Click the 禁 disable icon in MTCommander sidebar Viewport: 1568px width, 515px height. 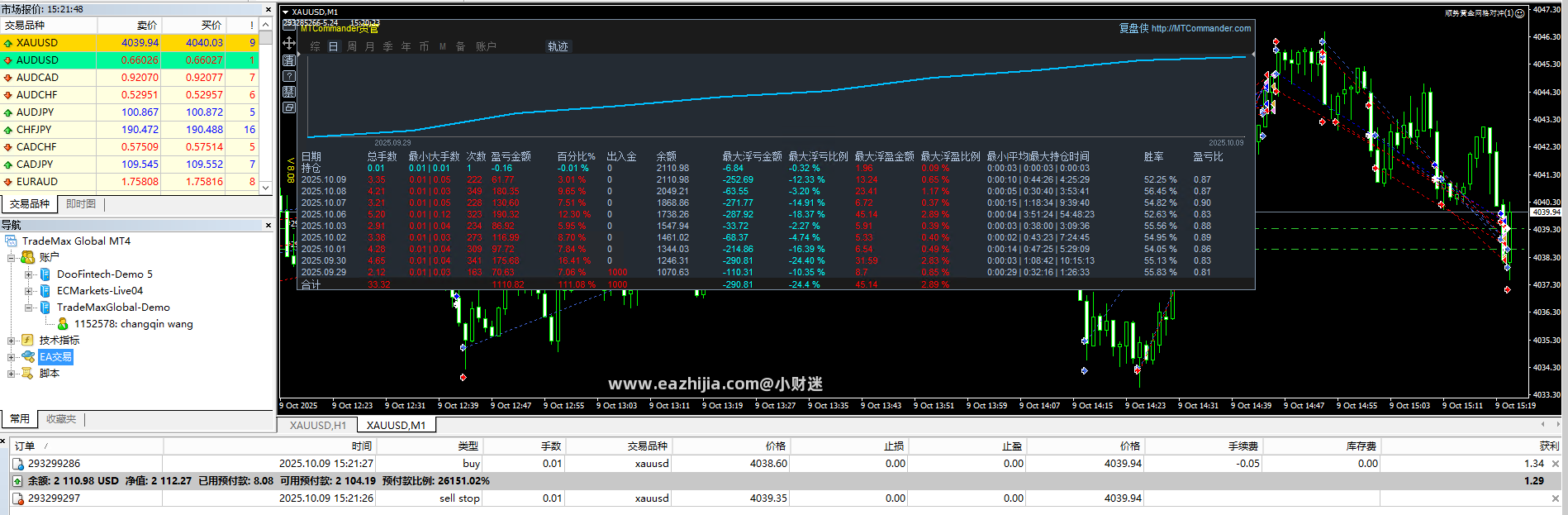(289, 92)
